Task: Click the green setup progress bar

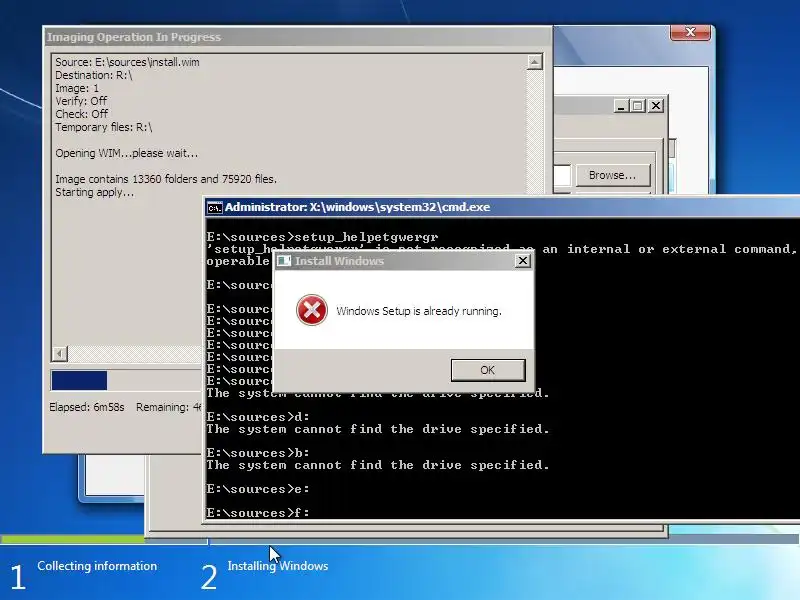Action: 72,539
